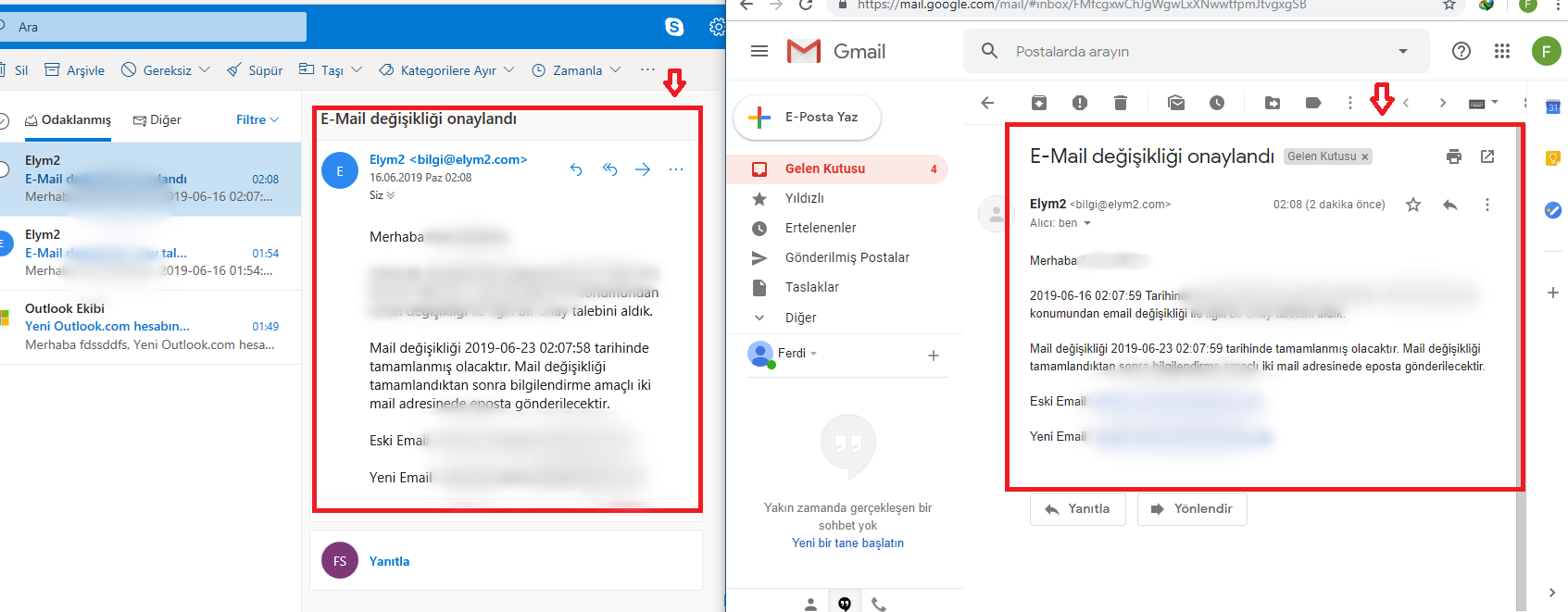Click Yönlendir forward button

click(x=1192, y=509)
